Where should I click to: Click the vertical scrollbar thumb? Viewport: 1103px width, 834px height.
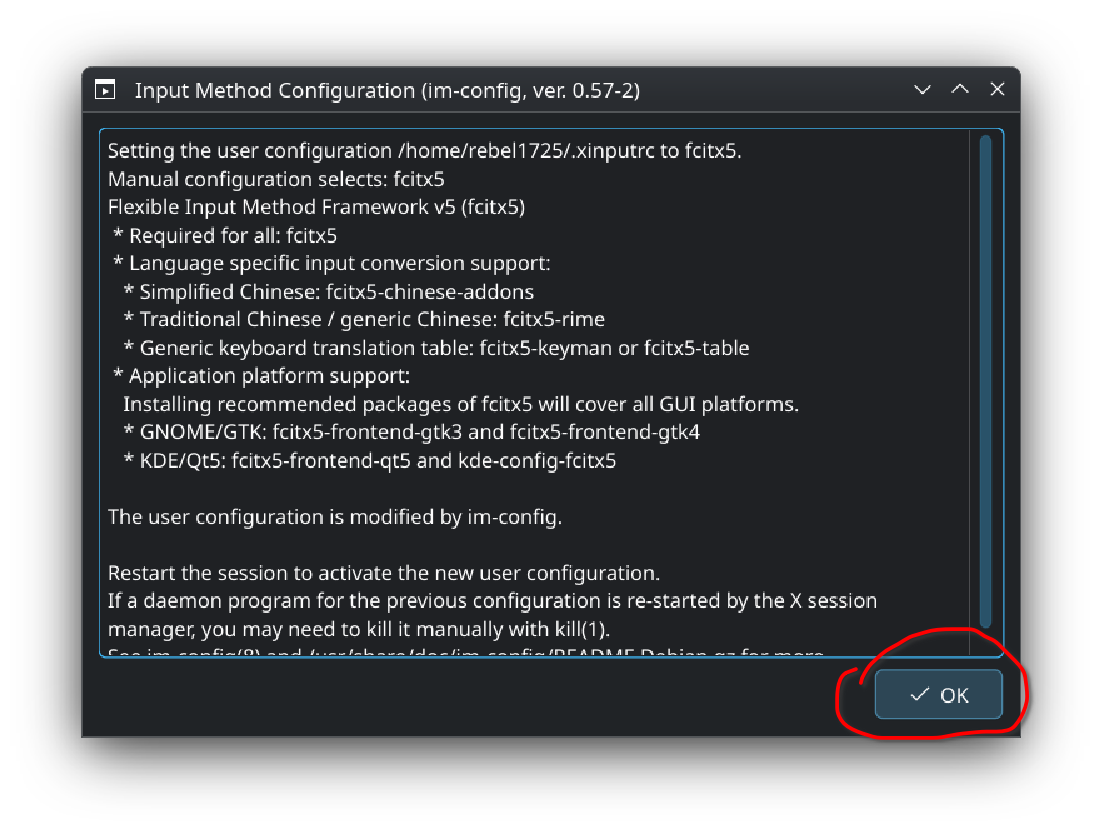(x=985, y=380)
